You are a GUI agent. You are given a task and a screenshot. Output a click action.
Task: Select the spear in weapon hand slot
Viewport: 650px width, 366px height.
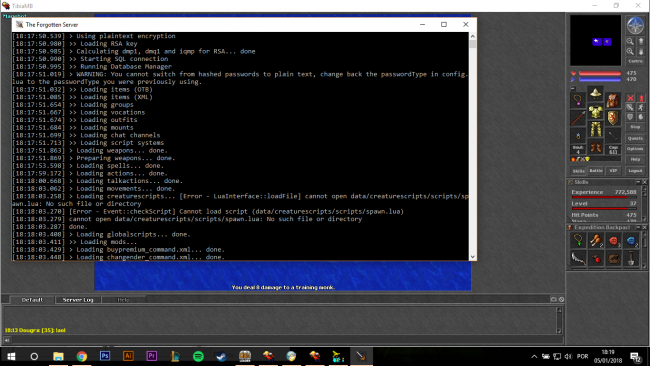click(578, 118)
